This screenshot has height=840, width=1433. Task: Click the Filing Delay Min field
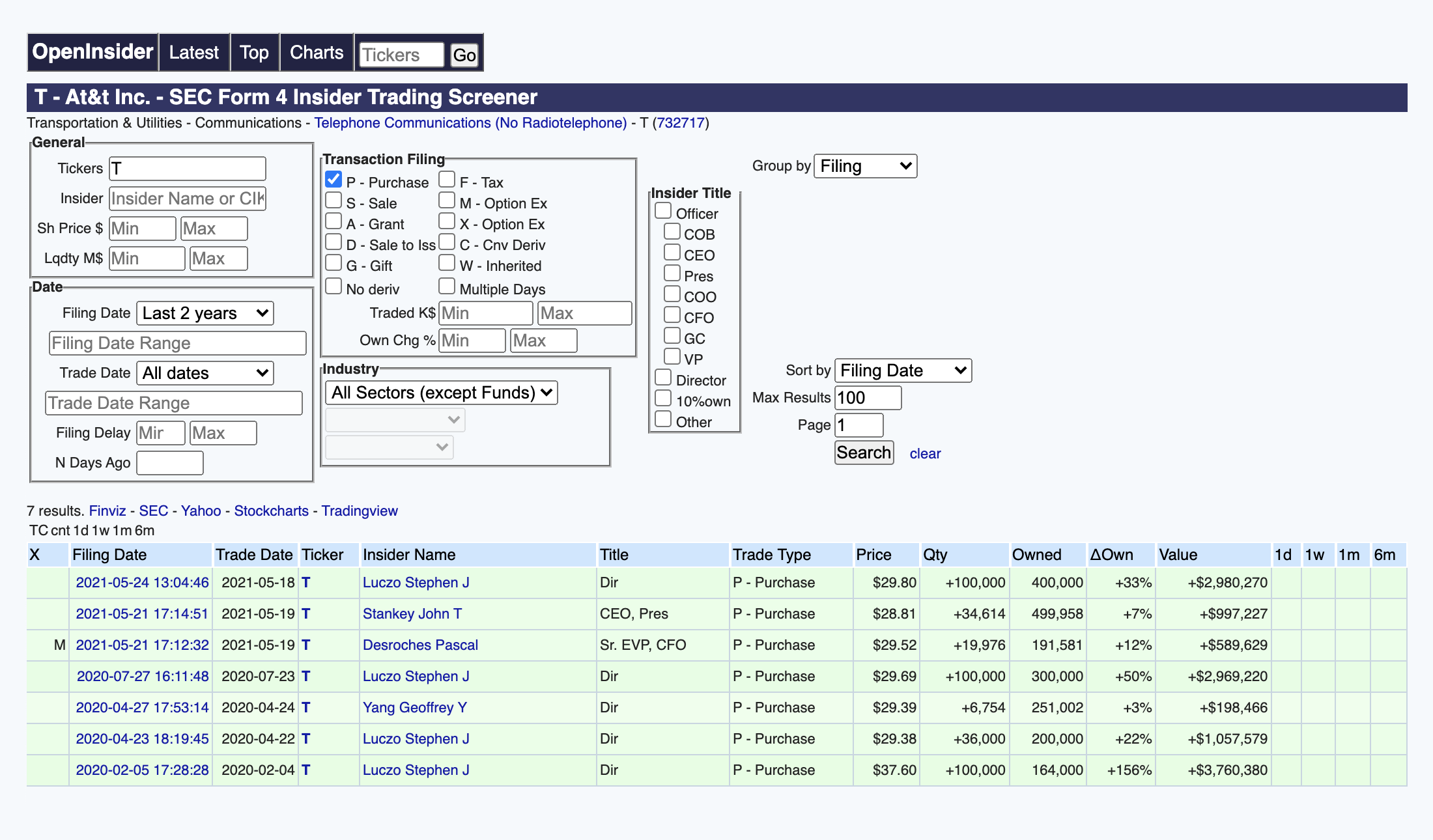[161, 433]
